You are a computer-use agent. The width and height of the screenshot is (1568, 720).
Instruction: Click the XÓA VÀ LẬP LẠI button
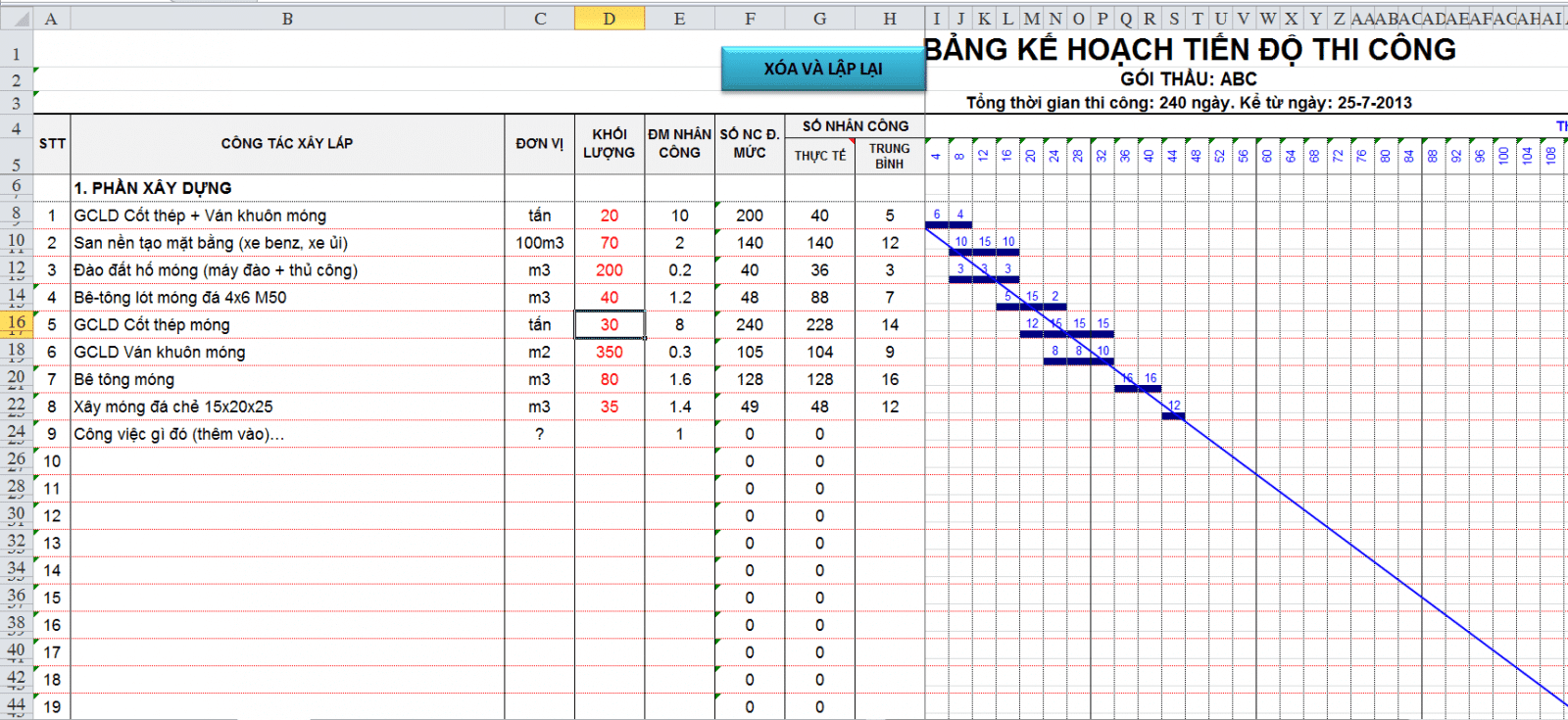822,69
